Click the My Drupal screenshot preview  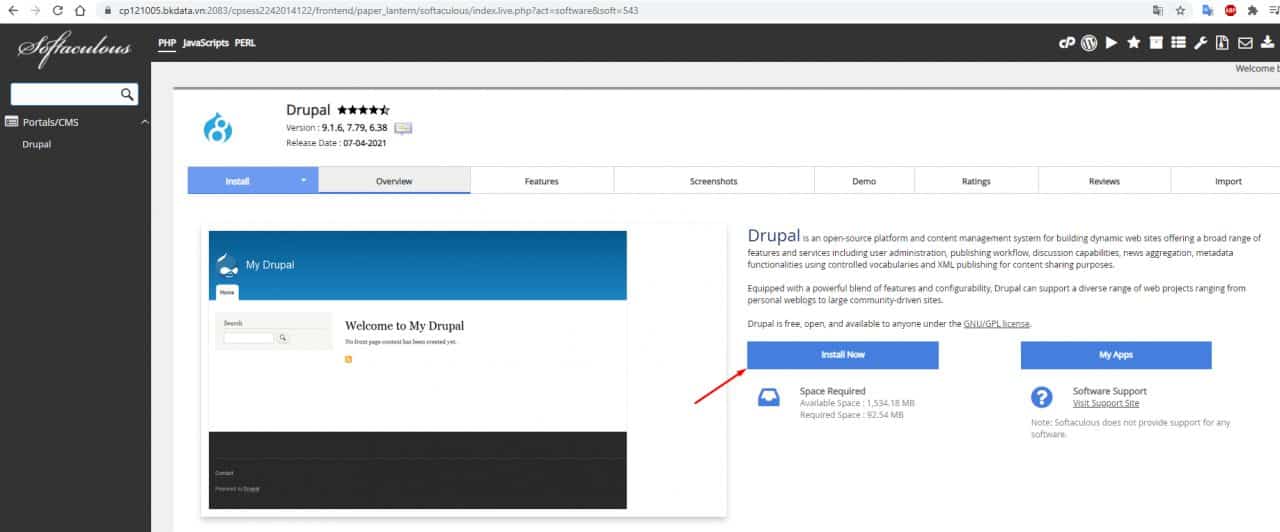click(x=418, y=370)
